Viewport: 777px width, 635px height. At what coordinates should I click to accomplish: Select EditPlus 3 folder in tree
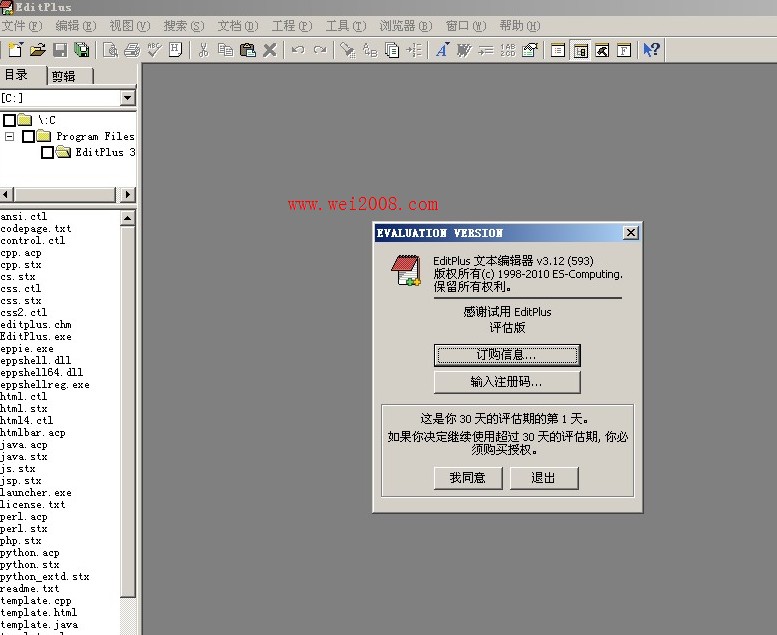[105, 152]
